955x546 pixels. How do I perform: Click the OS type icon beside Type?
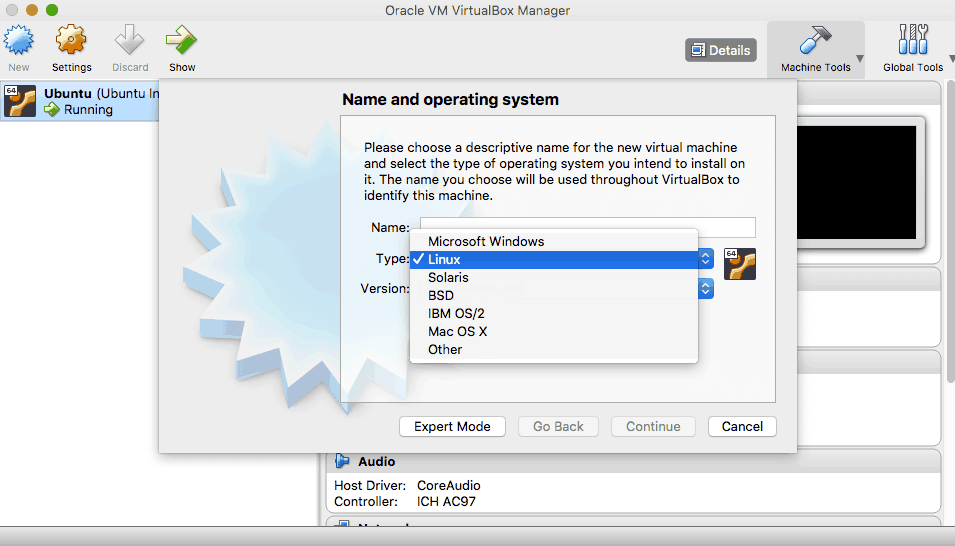(x=740, y=264)
